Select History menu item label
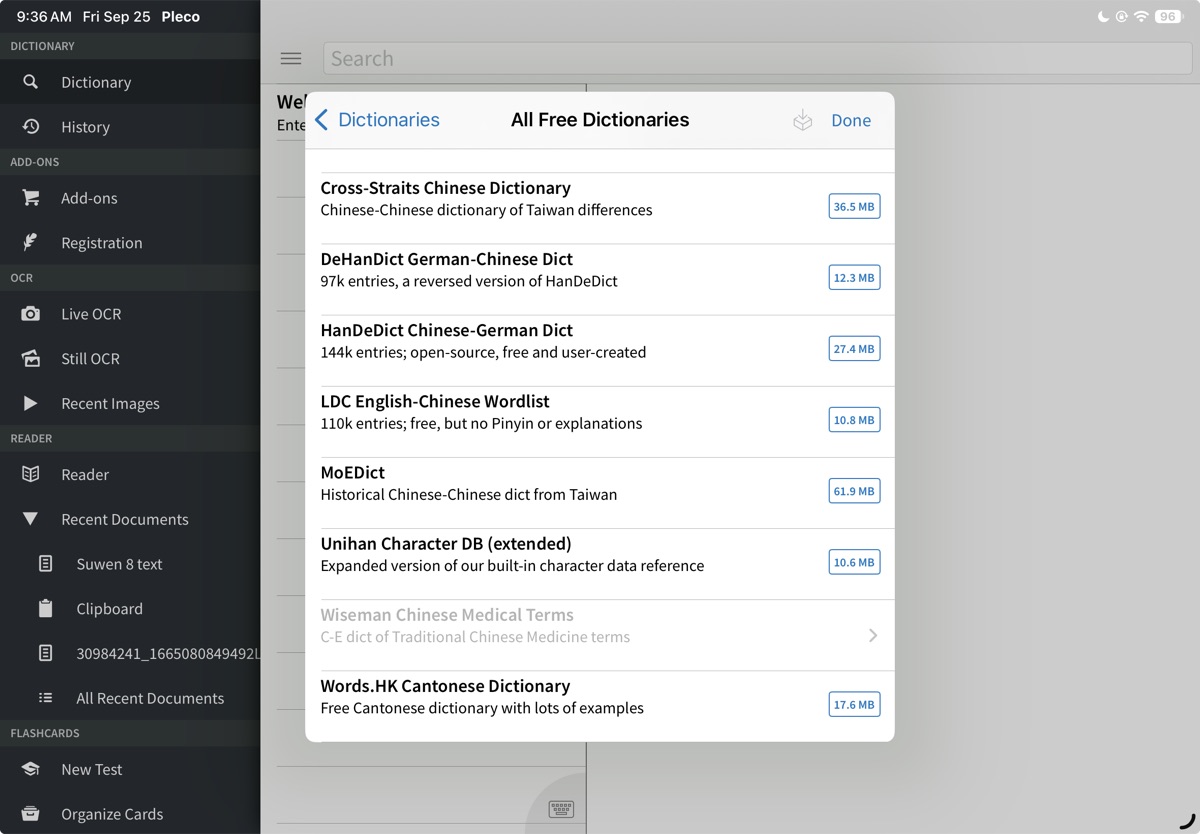This screenshot has height=834, width=1200. tap(85, 127)
